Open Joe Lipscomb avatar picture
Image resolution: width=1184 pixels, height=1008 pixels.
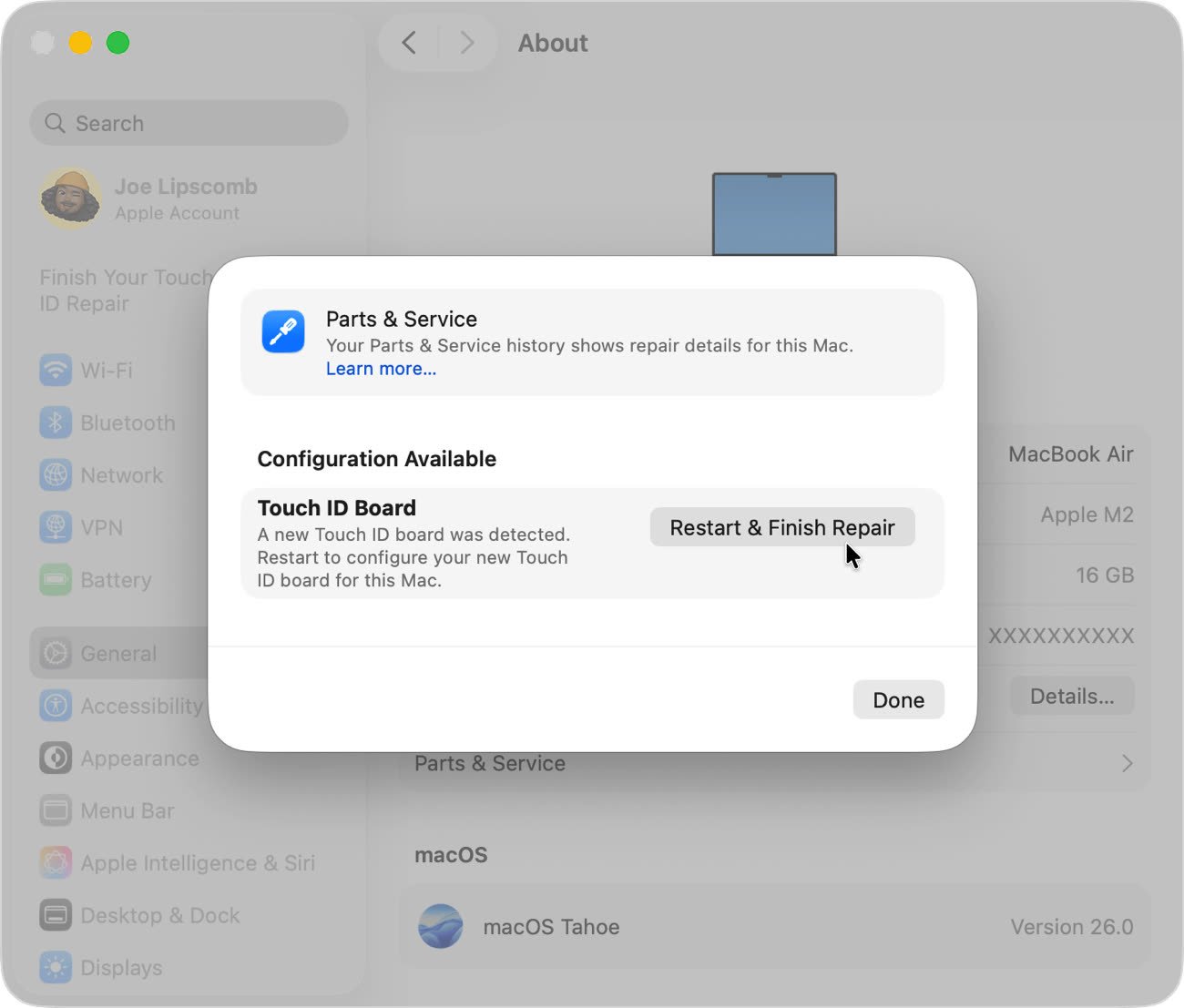(70, 198)
